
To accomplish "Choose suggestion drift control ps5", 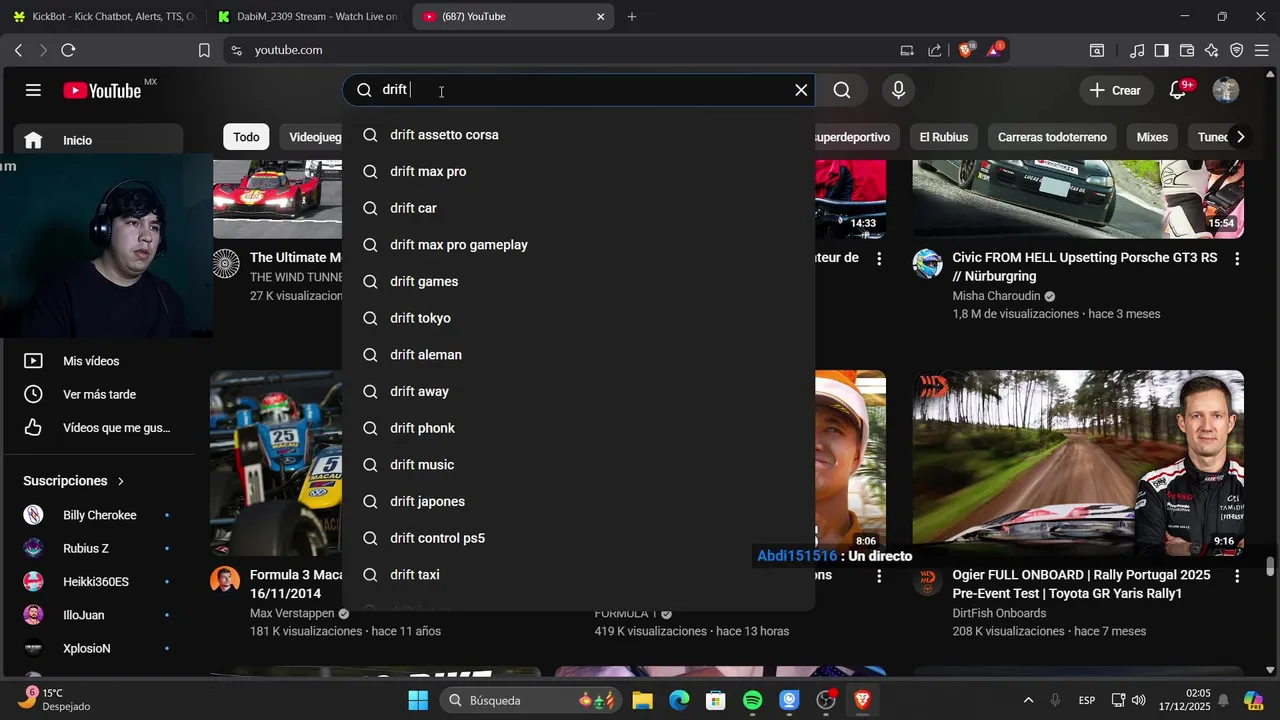I will pos(578,538).
